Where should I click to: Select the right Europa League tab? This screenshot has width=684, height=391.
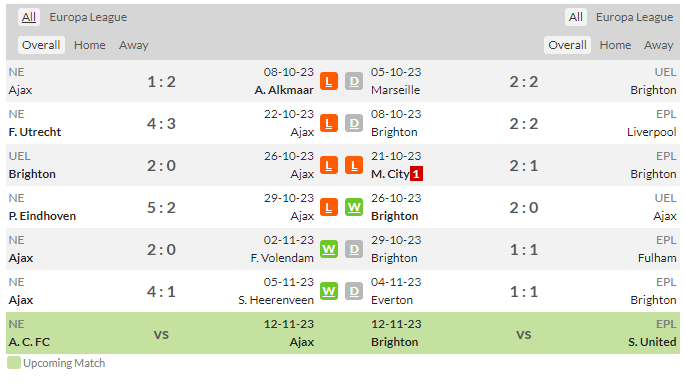click(x=634, y=17)
